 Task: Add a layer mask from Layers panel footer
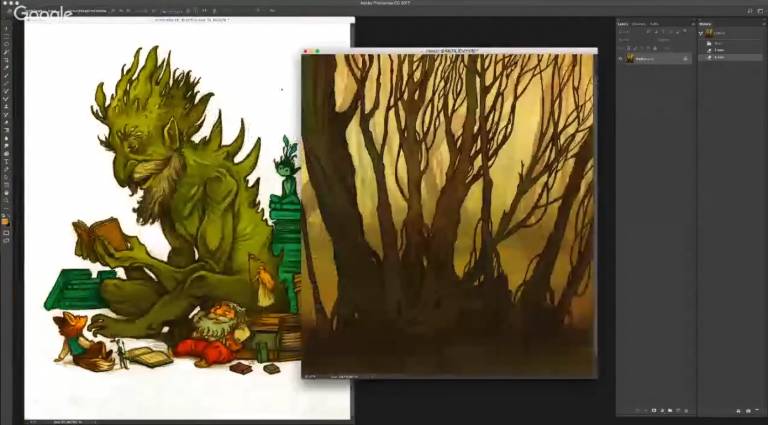point(653,411)
